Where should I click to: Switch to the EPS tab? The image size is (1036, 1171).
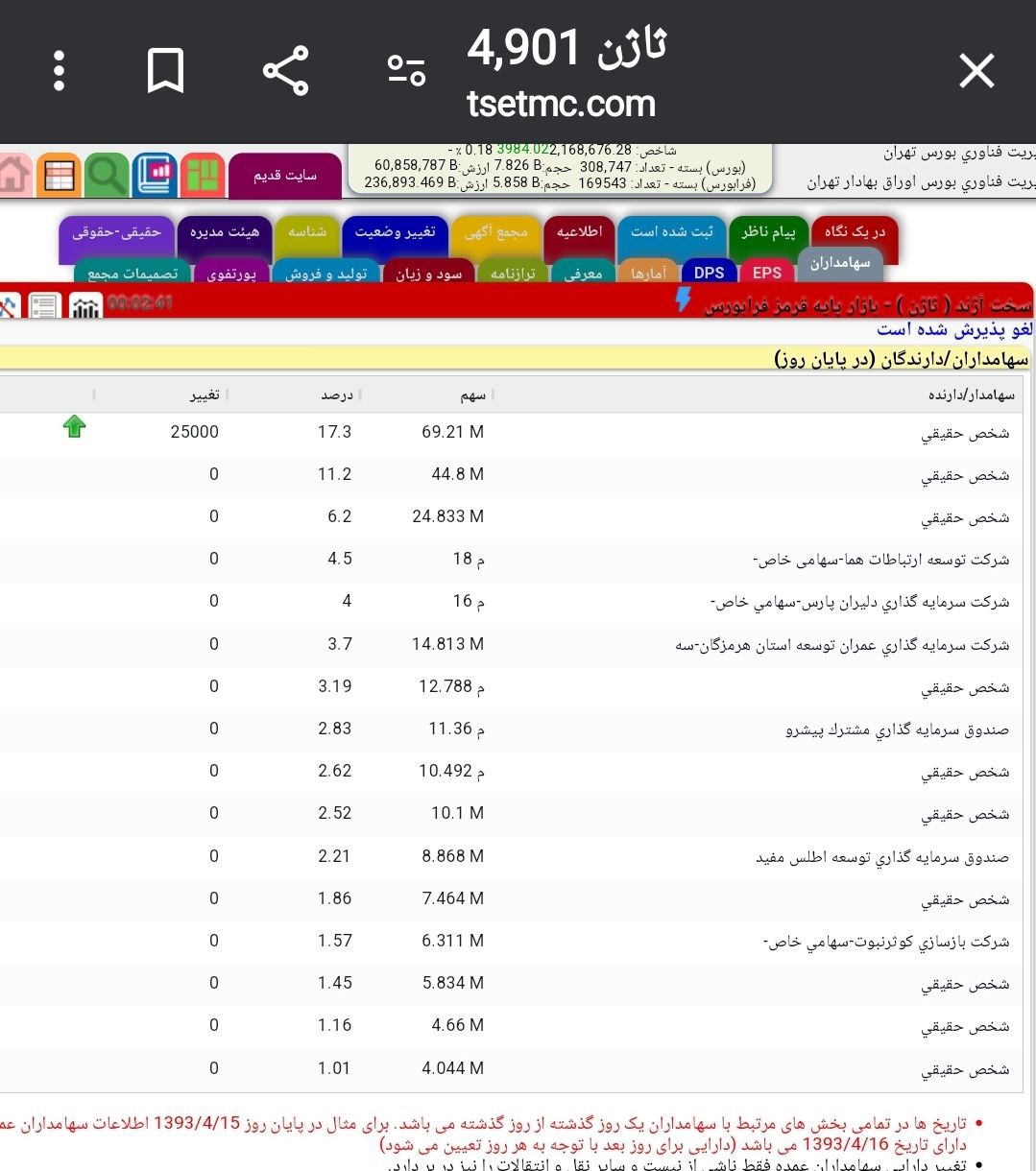(x=766, y=273)
